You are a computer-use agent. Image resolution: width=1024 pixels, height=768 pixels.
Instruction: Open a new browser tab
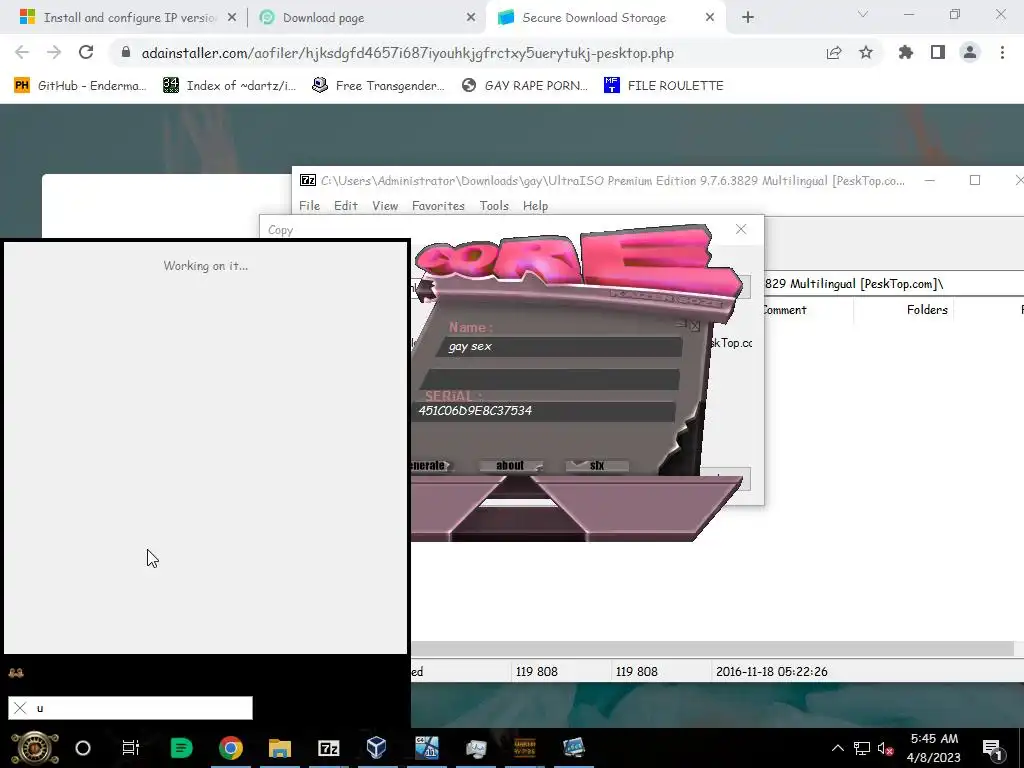click(x=748, y=18)
